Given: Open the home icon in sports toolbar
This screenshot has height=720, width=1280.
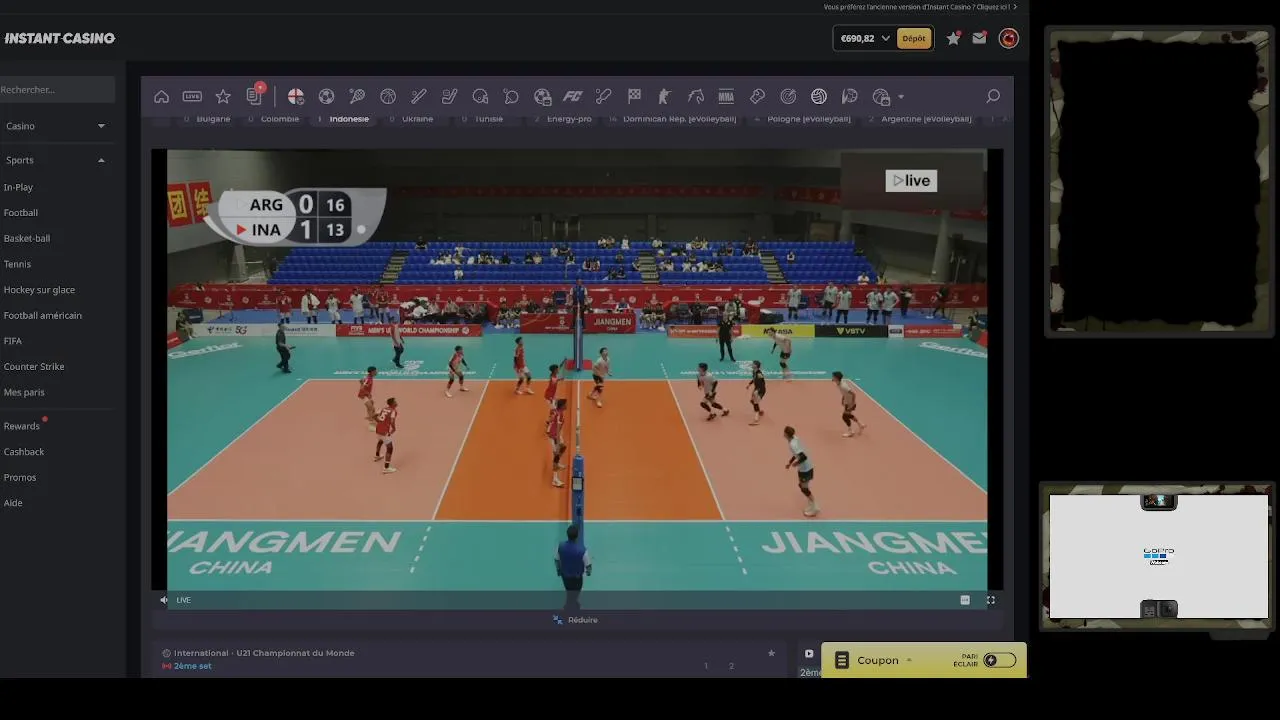Looking at the screenshot, I should [161, 97].
